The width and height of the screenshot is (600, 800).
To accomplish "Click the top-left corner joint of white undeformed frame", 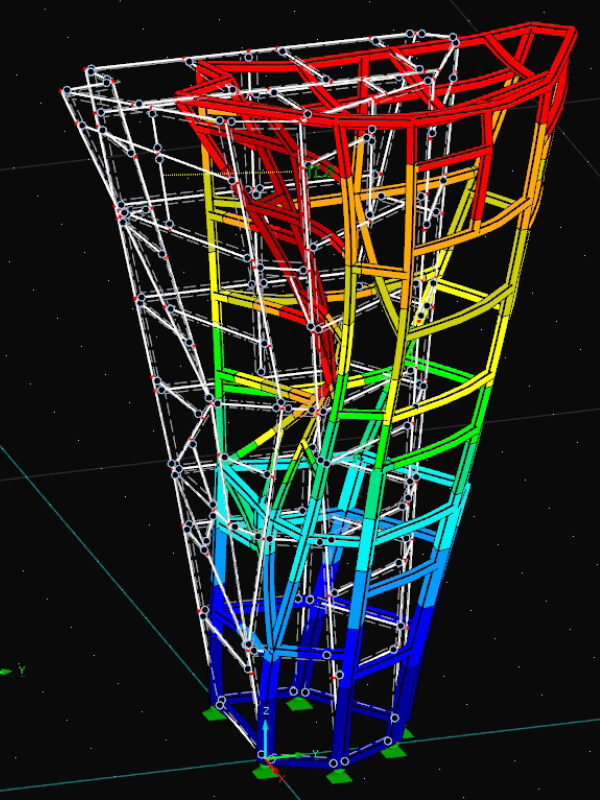I will point(92,69).
